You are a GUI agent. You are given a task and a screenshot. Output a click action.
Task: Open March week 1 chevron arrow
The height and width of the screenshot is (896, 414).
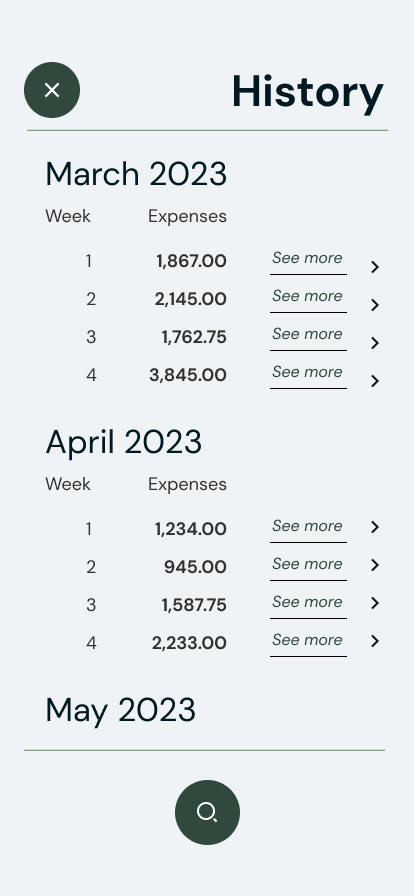(375, 267)
